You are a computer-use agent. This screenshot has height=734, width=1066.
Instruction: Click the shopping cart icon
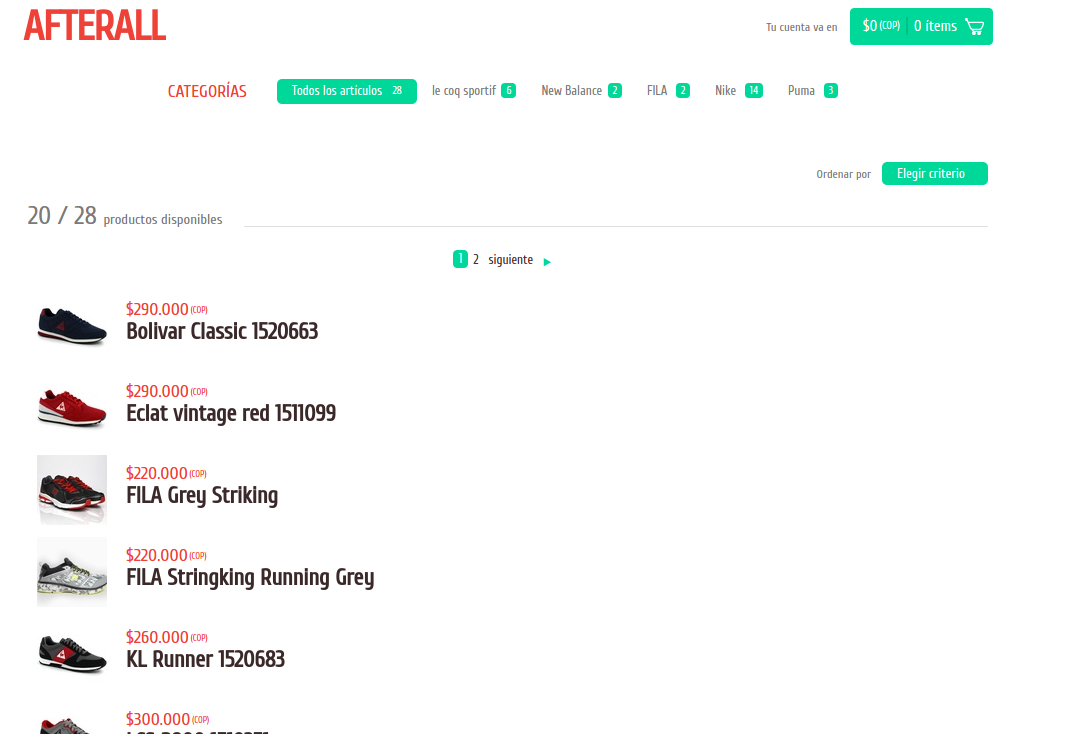(x=974, y=27)
